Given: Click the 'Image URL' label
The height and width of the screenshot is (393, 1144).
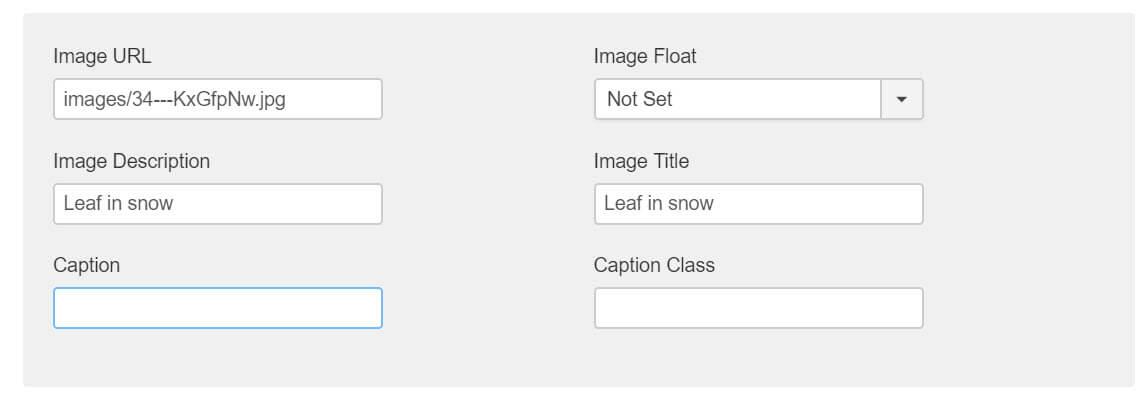Looking at the screenshot, I should click(x=102, y=56).
